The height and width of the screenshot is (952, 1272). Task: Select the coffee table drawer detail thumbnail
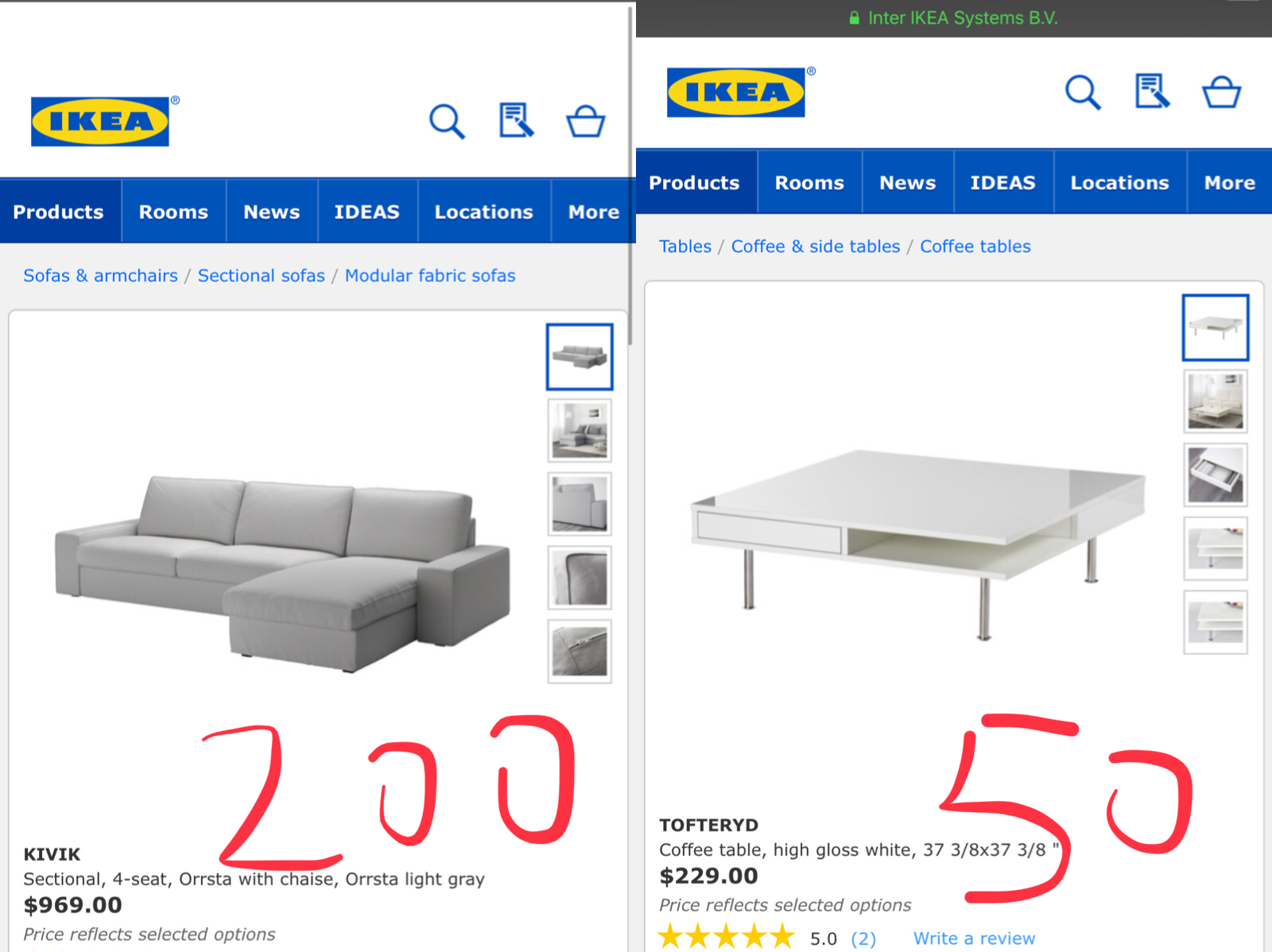[x=1216, y=474]
